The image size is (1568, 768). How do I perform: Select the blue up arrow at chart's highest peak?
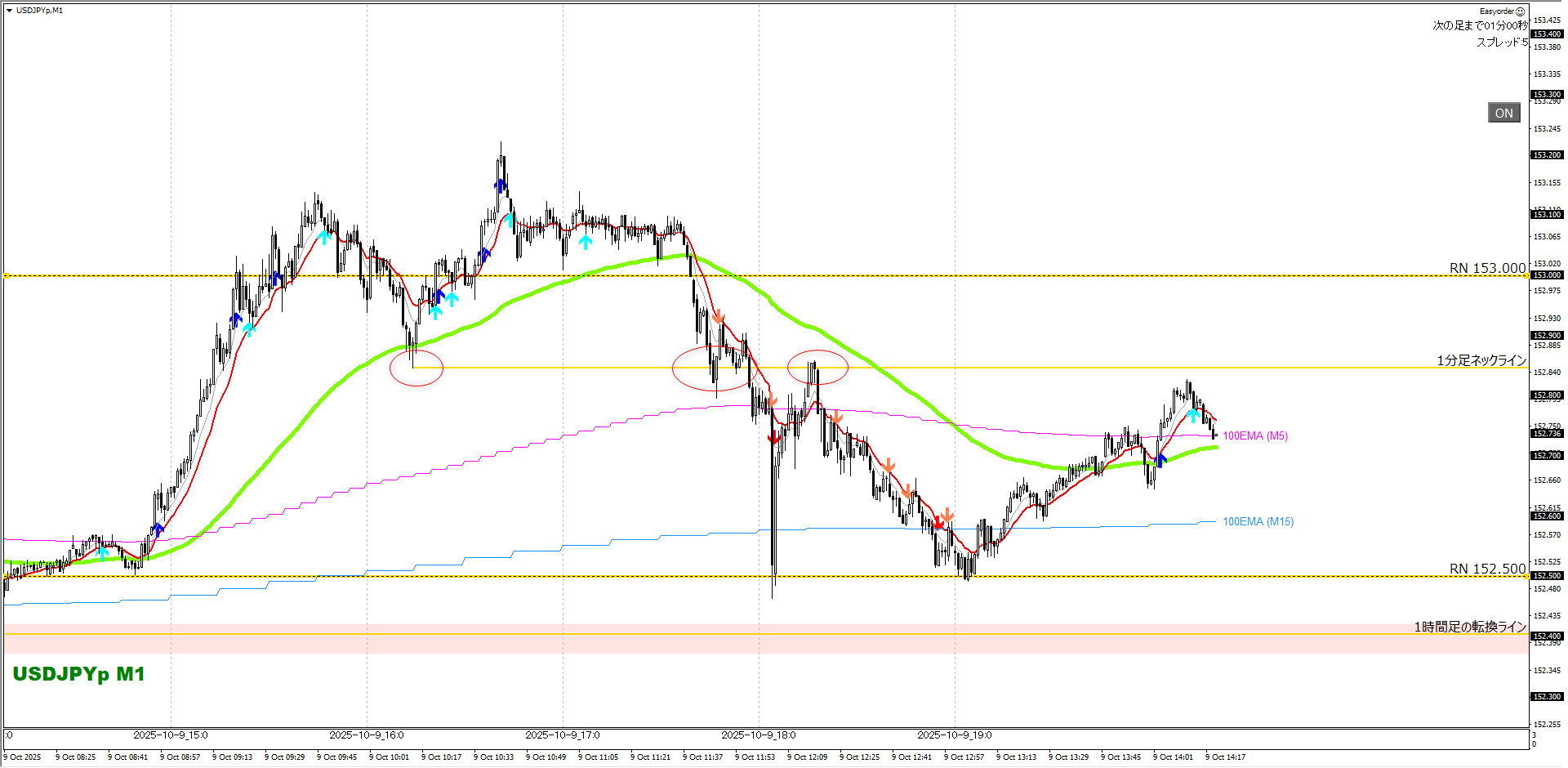[501, 185]
